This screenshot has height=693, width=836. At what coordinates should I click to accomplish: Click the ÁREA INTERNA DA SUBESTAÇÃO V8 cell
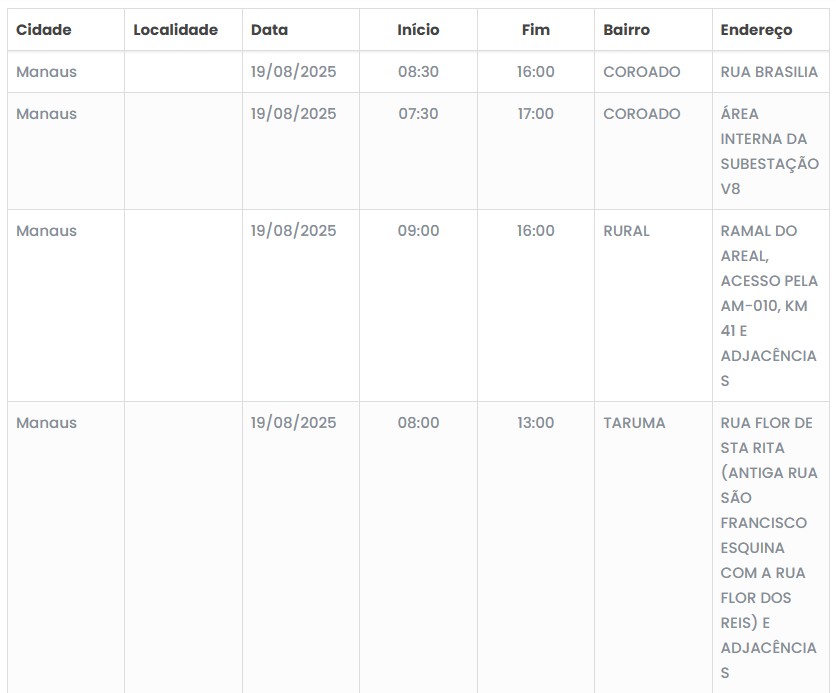coord(769,151)
